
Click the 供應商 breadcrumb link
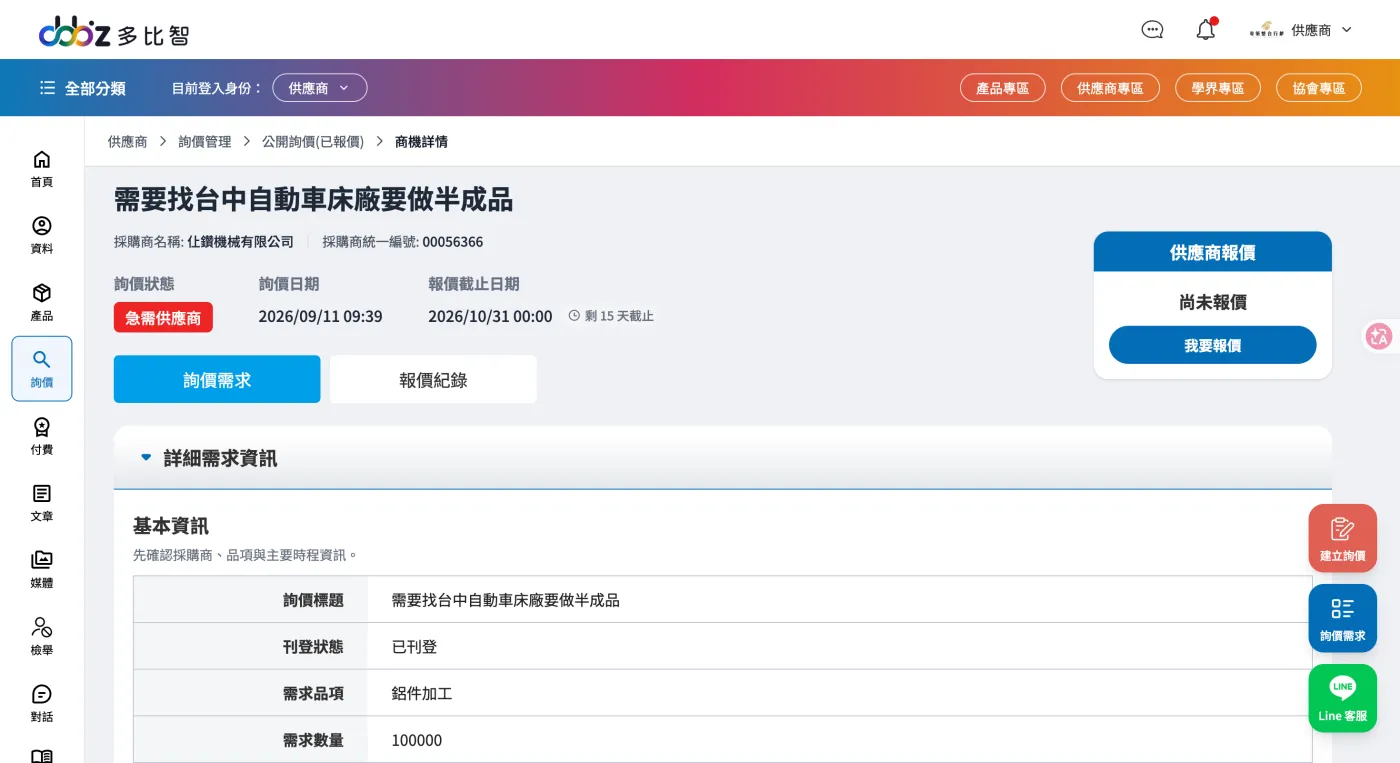[x=127, y=142]
